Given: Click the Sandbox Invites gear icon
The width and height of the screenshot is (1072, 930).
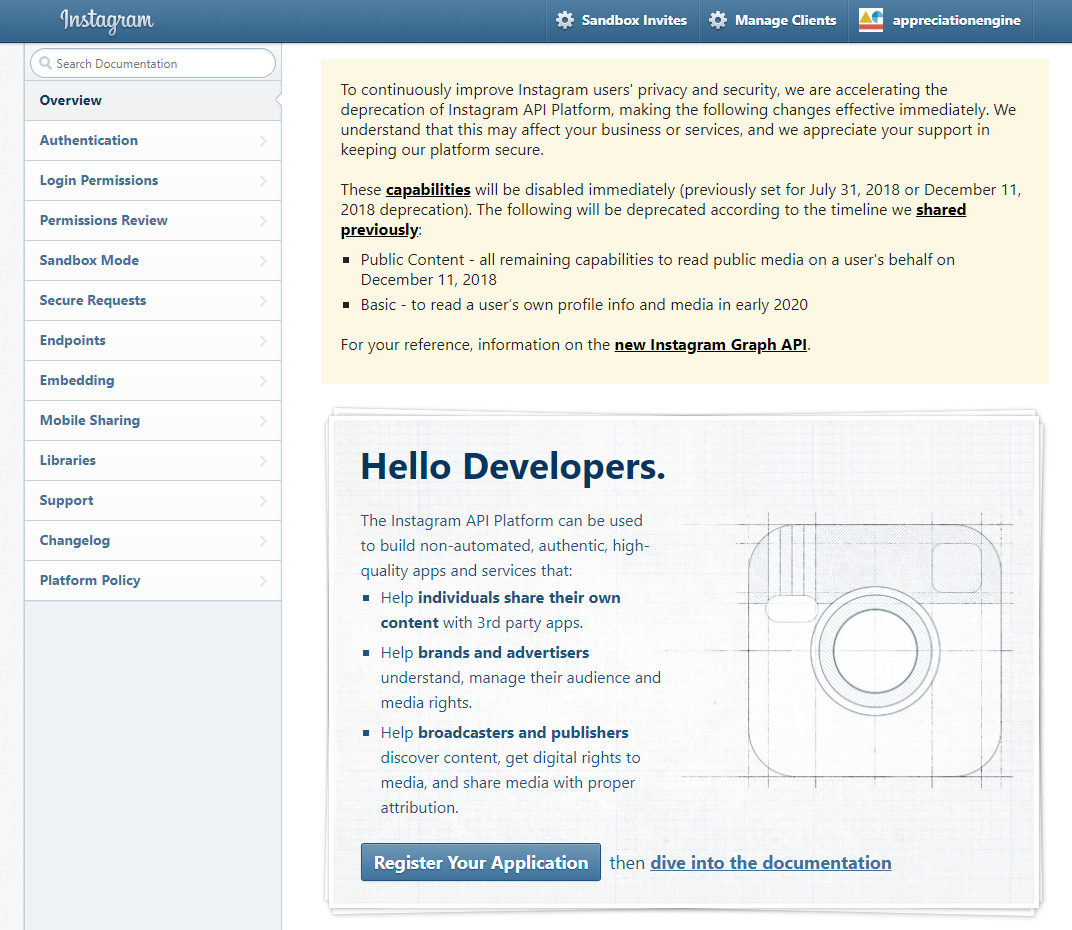Looking at the screenshot, I should (x=565, y=21).
